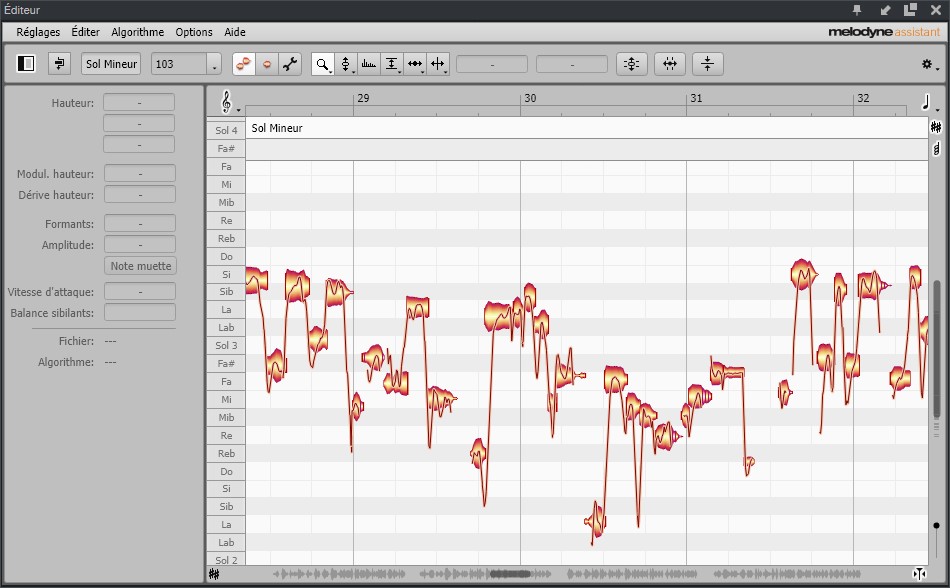Click the Sol Mineur scale ruler label

277,128
